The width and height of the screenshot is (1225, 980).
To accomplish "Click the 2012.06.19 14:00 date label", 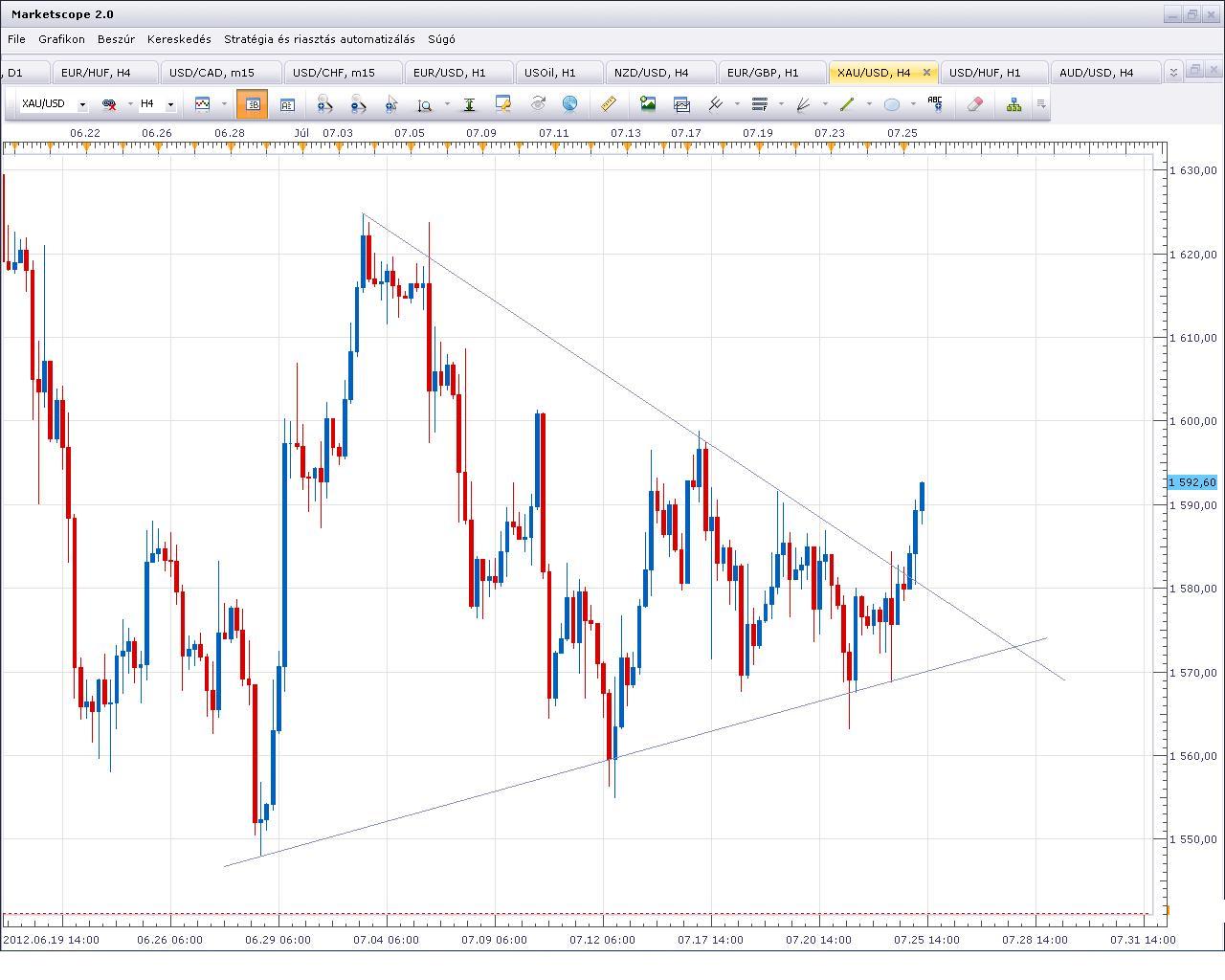I will point(51,940).
